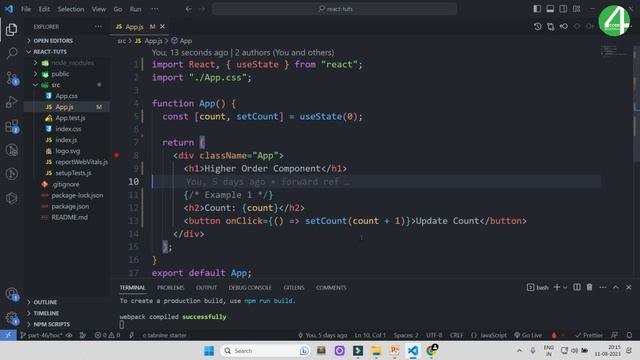
Task: Click the editor minimap
Action: (615, 52)
